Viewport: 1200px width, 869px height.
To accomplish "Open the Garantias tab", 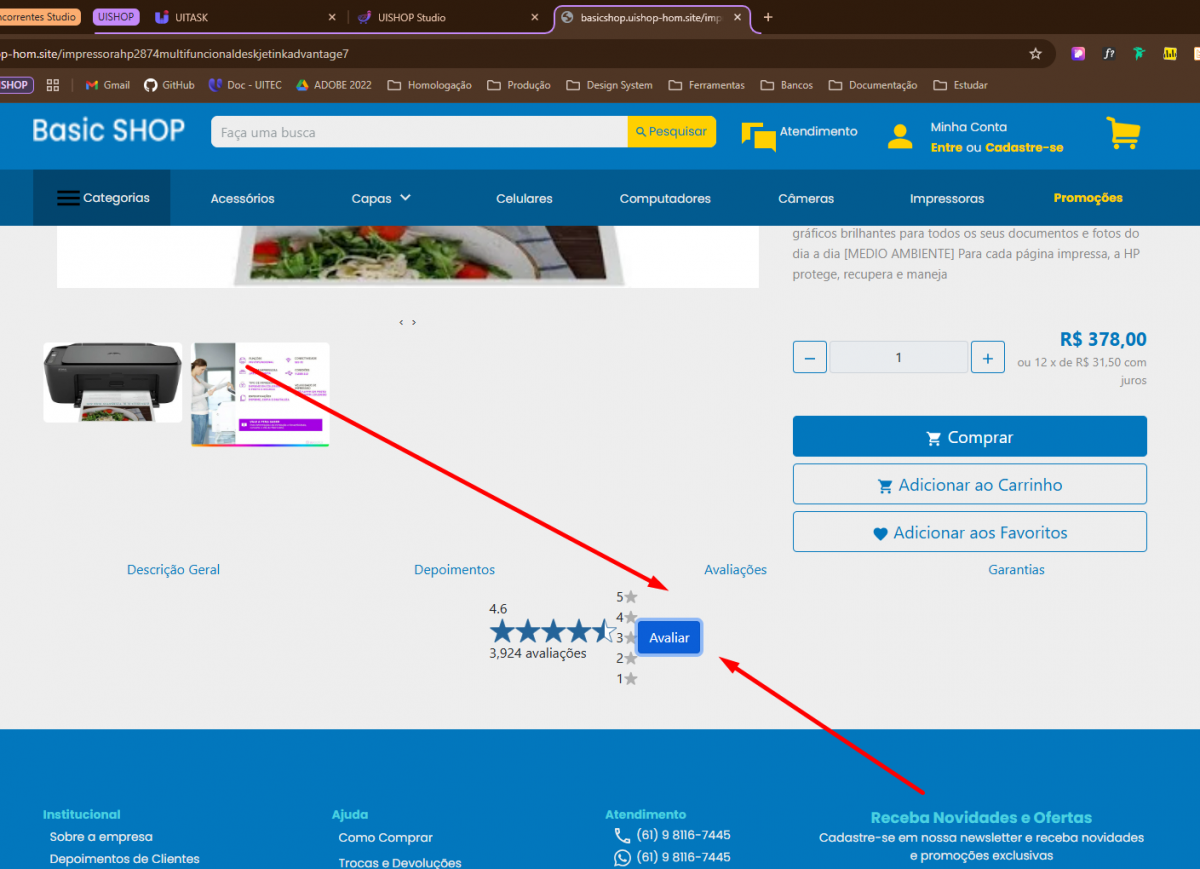I will (x=1016, y=570).
